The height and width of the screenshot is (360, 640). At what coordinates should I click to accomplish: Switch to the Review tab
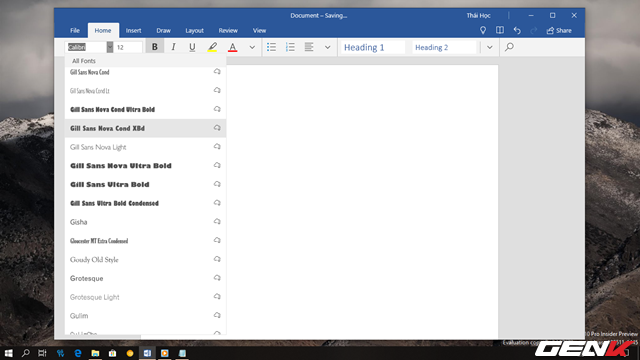228,30
